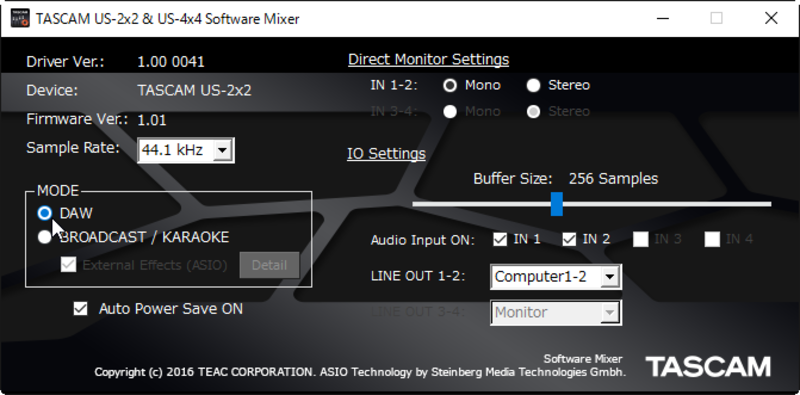Image resolution: width=800 pixels, height=395 pixels.
Task: Toggle the IN 2 audio input checkbox
Action: point(569,239)
